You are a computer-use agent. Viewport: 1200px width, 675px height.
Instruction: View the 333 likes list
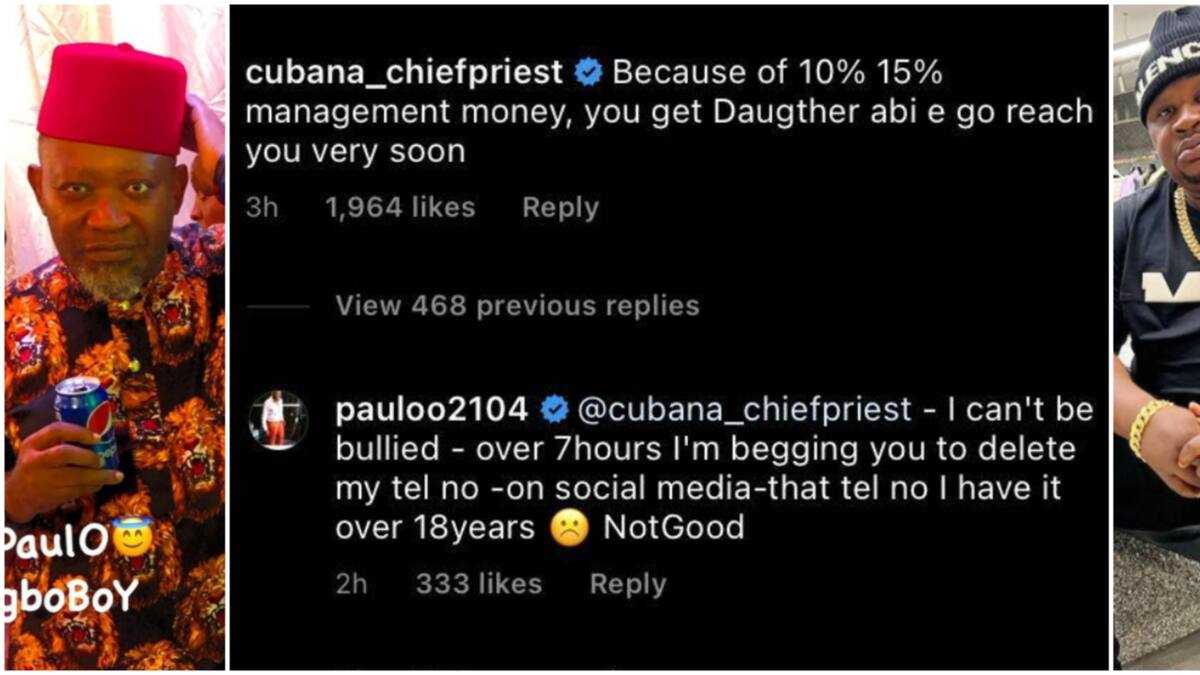[x=478, y=584]
